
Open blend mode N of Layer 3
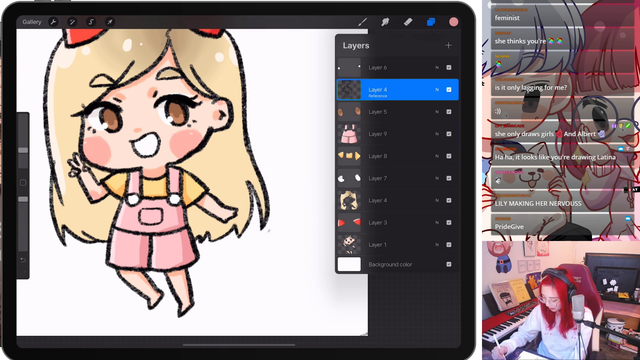pos(437,222)
